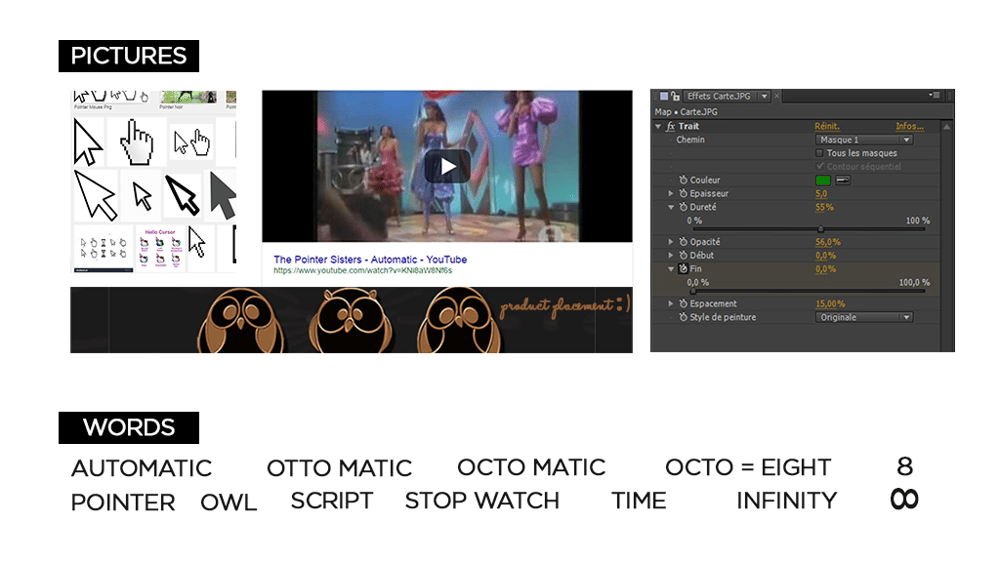Click the word AUTOMATIC
The height and width of the screenshot is (562, 1000).
coord(142,468)
